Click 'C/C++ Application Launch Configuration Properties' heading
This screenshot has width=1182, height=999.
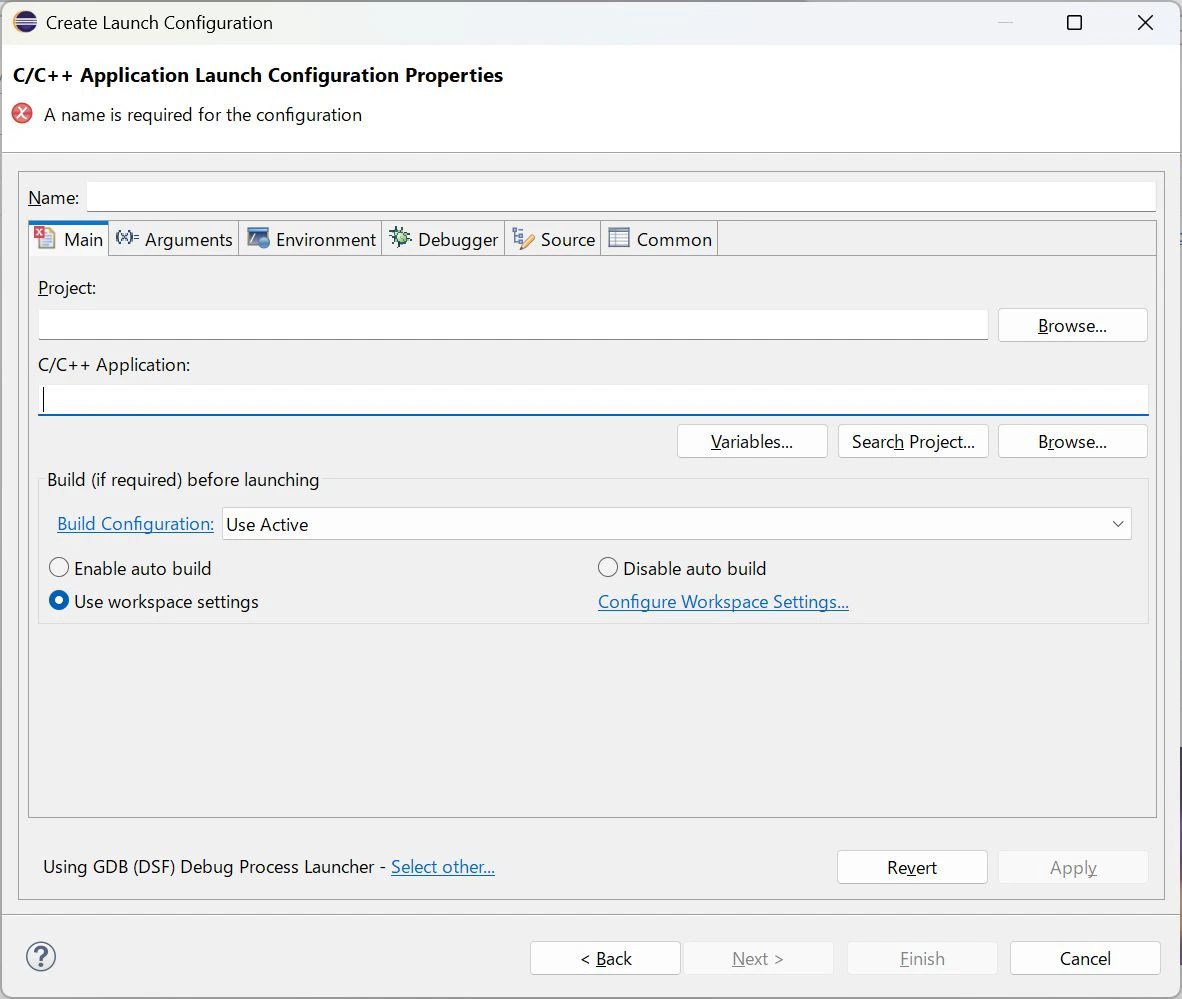click(258, 75)
